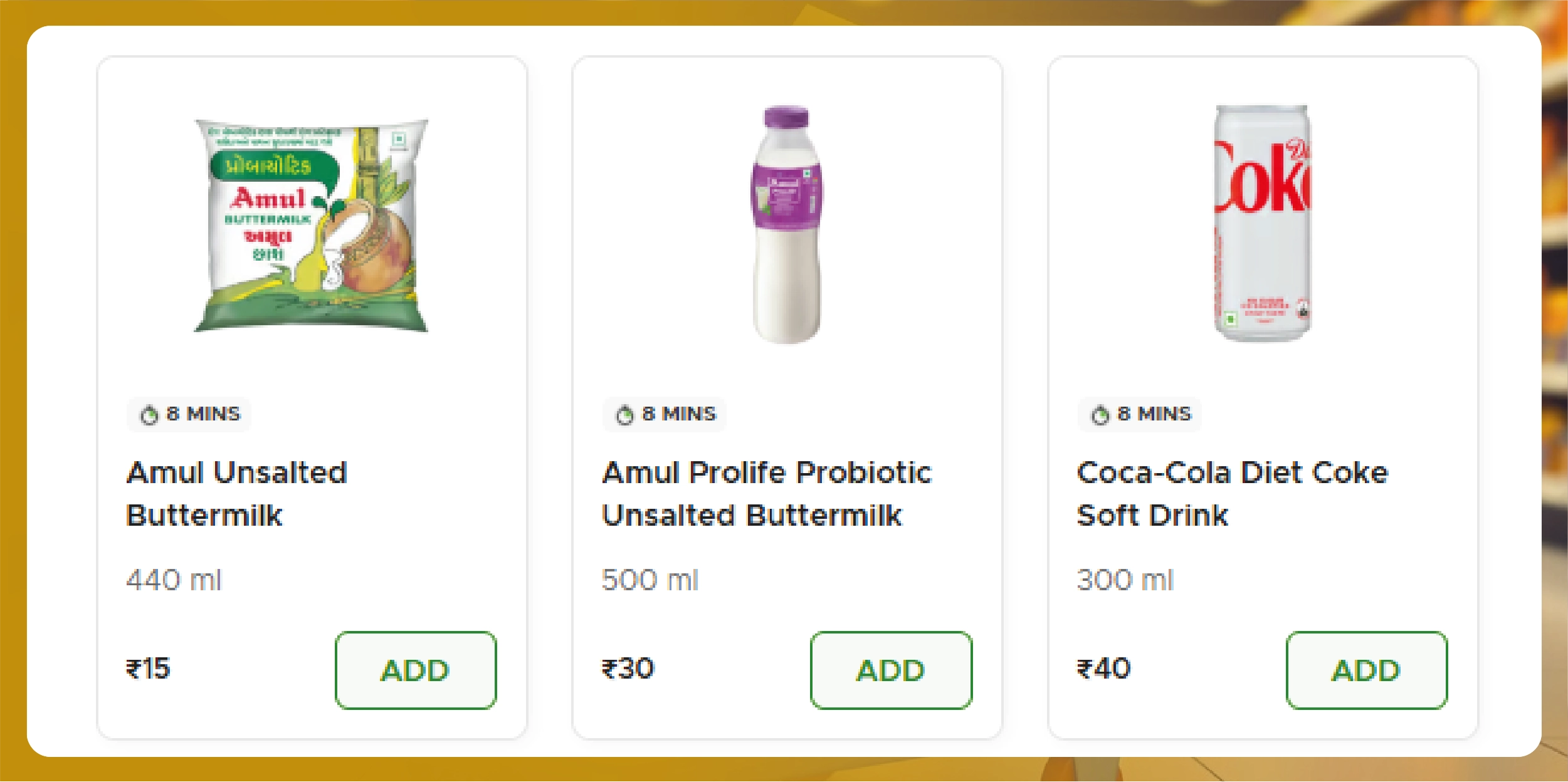Add Coca-Cola Diet Coke to the cart
The height and width of the screenshot is (782, 1568).
pyautogui.click(x=1367, y=671)
